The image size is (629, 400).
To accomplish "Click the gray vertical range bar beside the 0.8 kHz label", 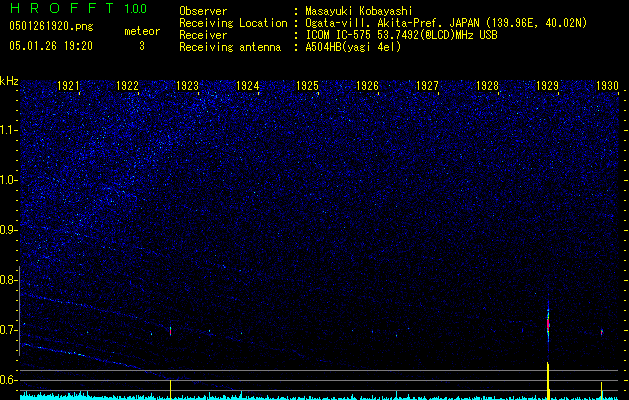I will click(x=19, y=311).
